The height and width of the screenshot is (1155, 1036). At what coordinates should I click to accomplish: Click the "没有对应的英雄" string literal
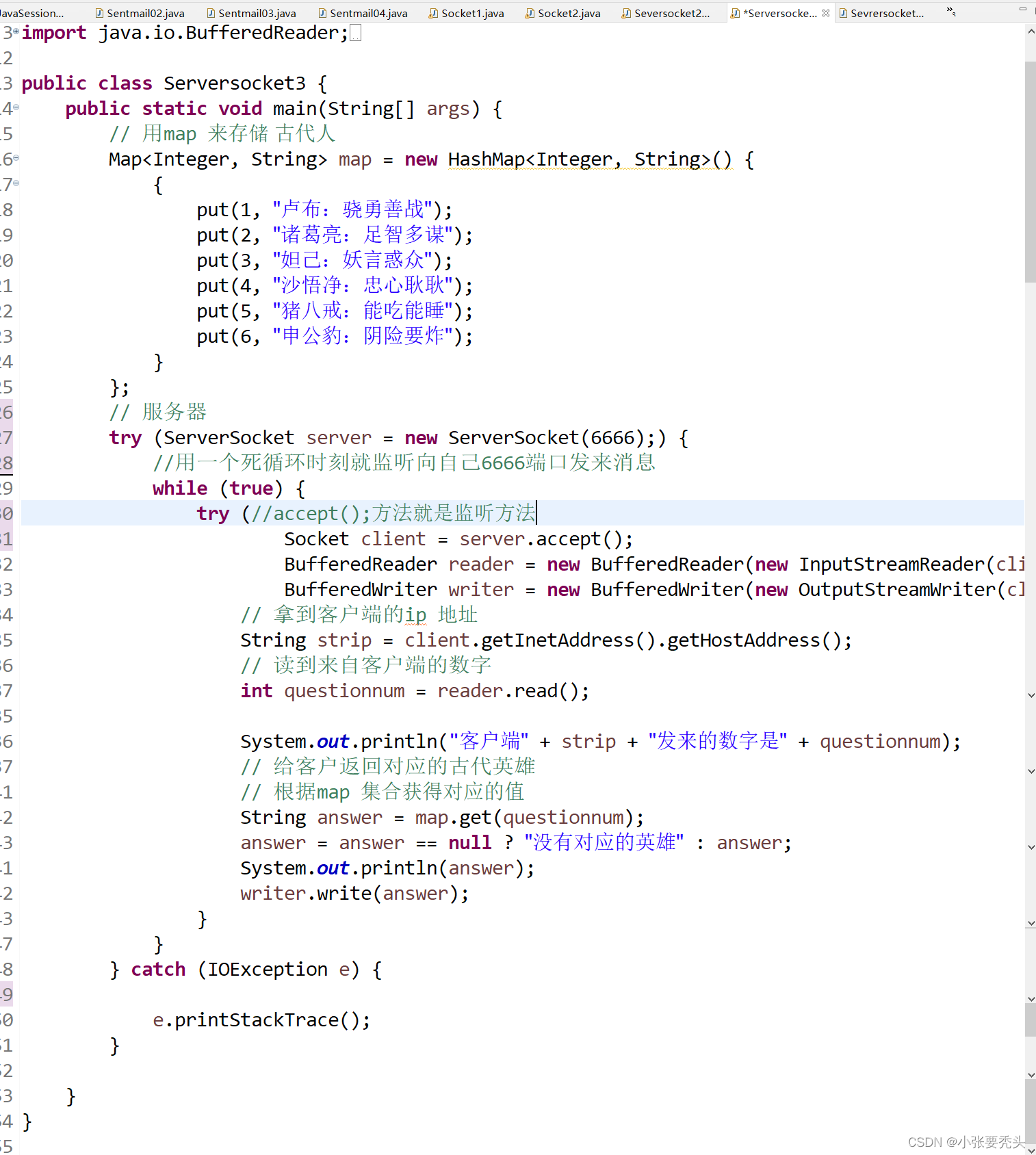pos(604,843)
